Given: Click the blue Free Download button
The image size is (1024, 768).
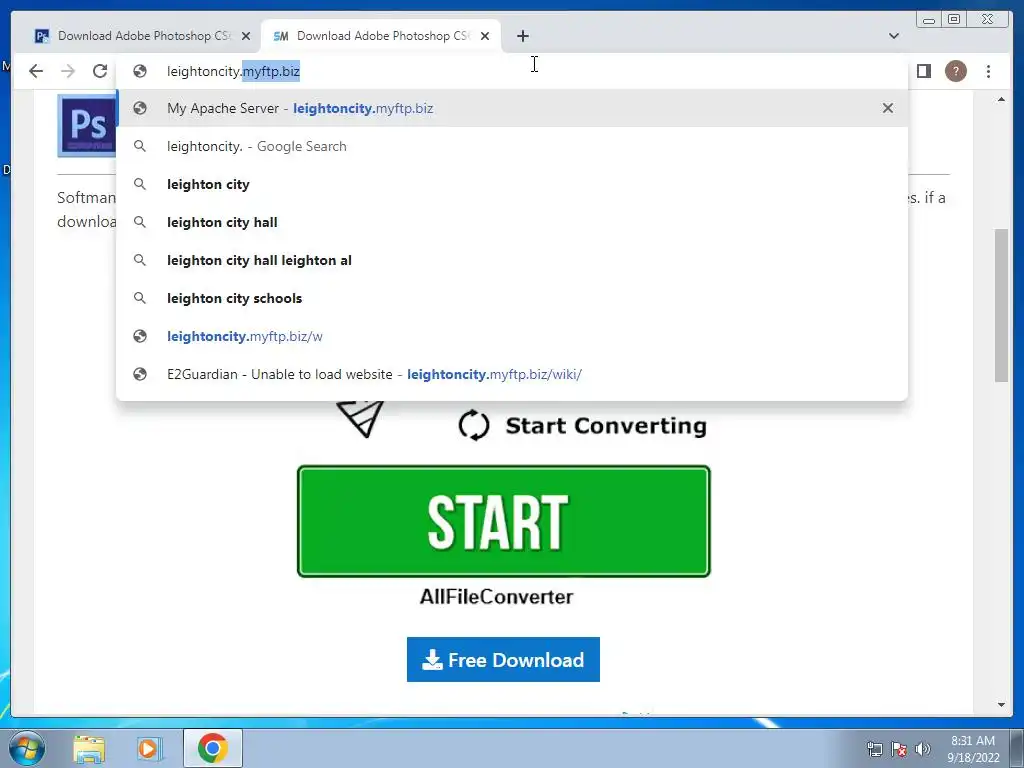Looking at the screenshot, I should coord(504,660).
